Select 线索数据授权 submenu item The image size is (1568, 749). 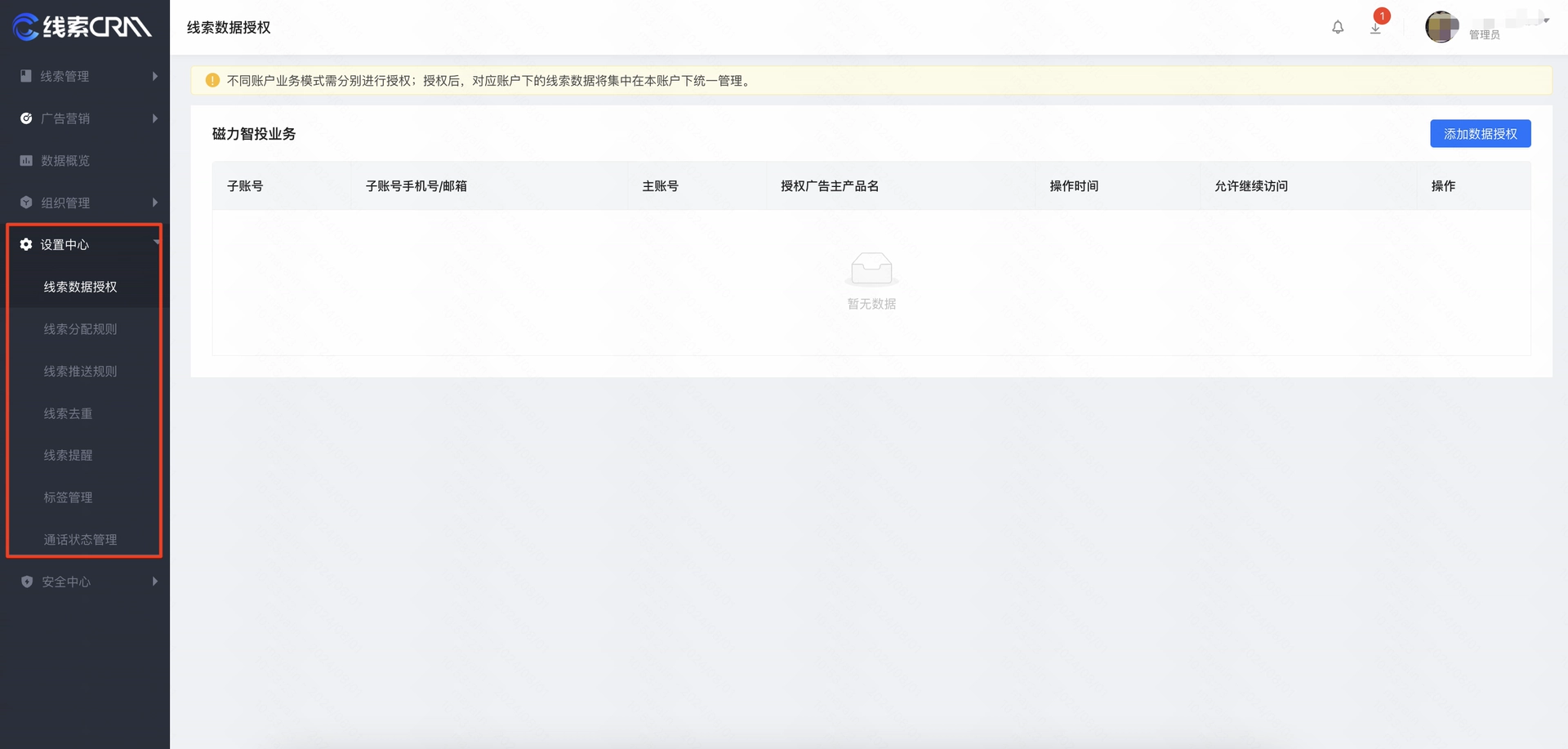pyautogui.click(x=80, y=287)
